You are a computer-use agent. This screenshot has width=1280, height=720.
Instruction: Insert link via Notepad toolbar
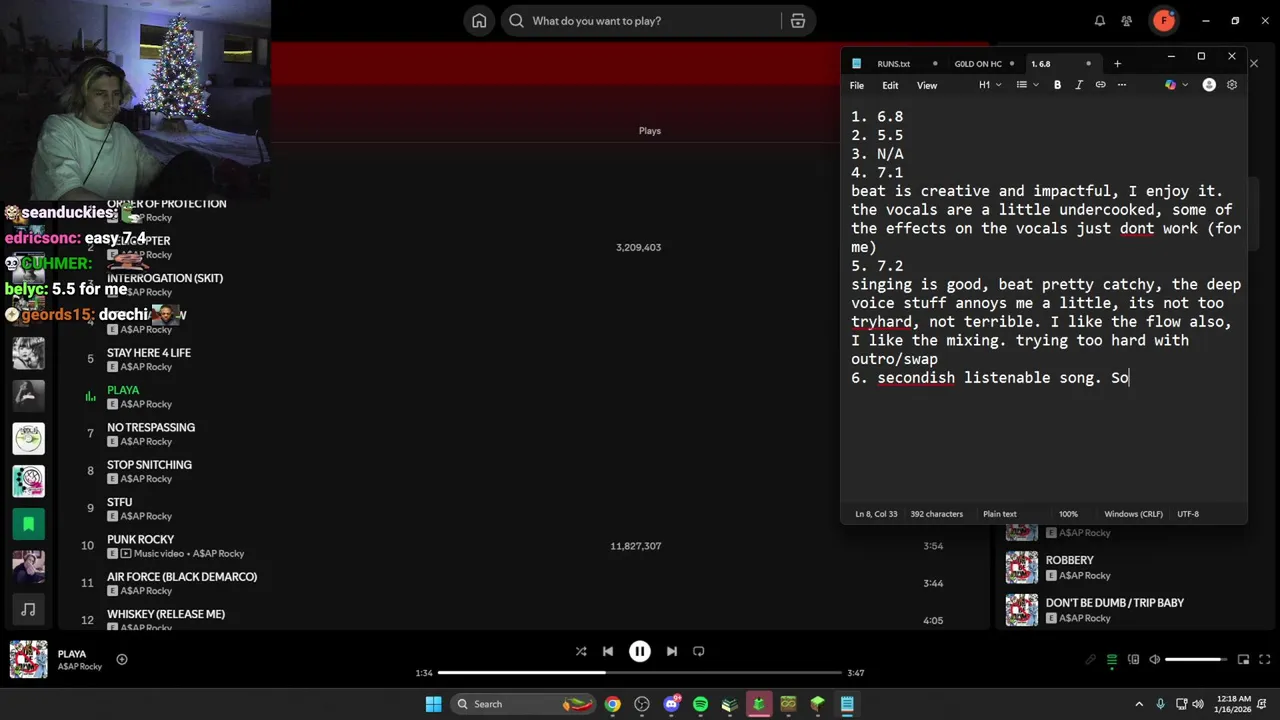pyautogui.click(x=1100, y=85)
